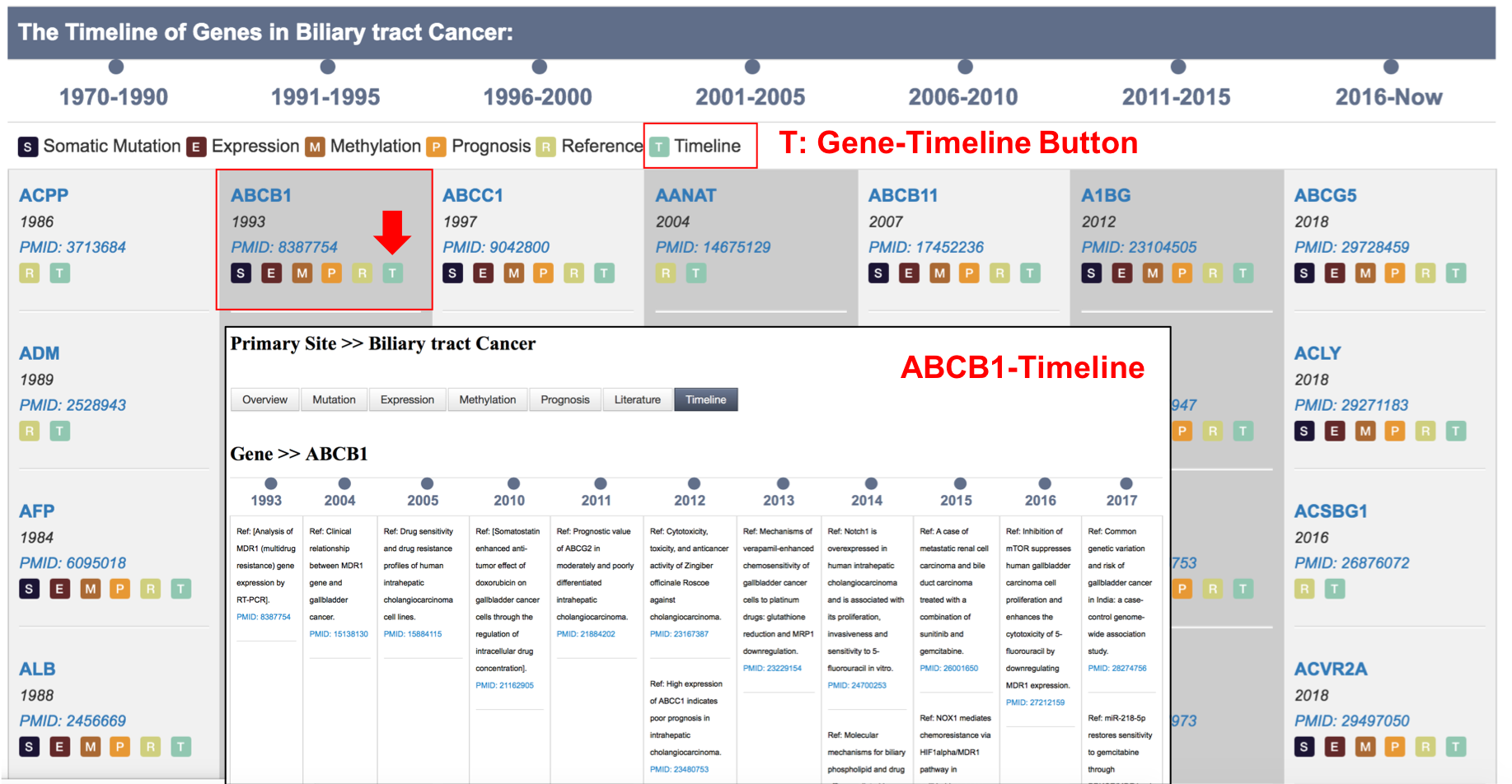Open the Literature tab
This screenshot has width=1512, height=784.
(x=637, y=399)
